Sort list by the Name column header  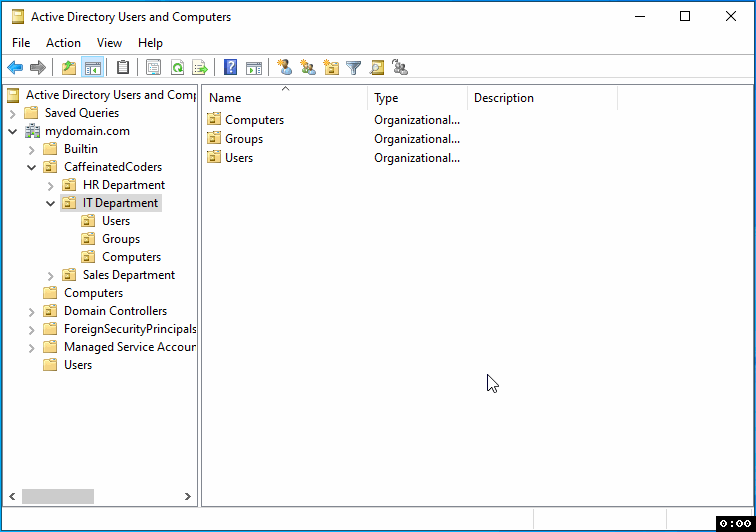point(284,98)
